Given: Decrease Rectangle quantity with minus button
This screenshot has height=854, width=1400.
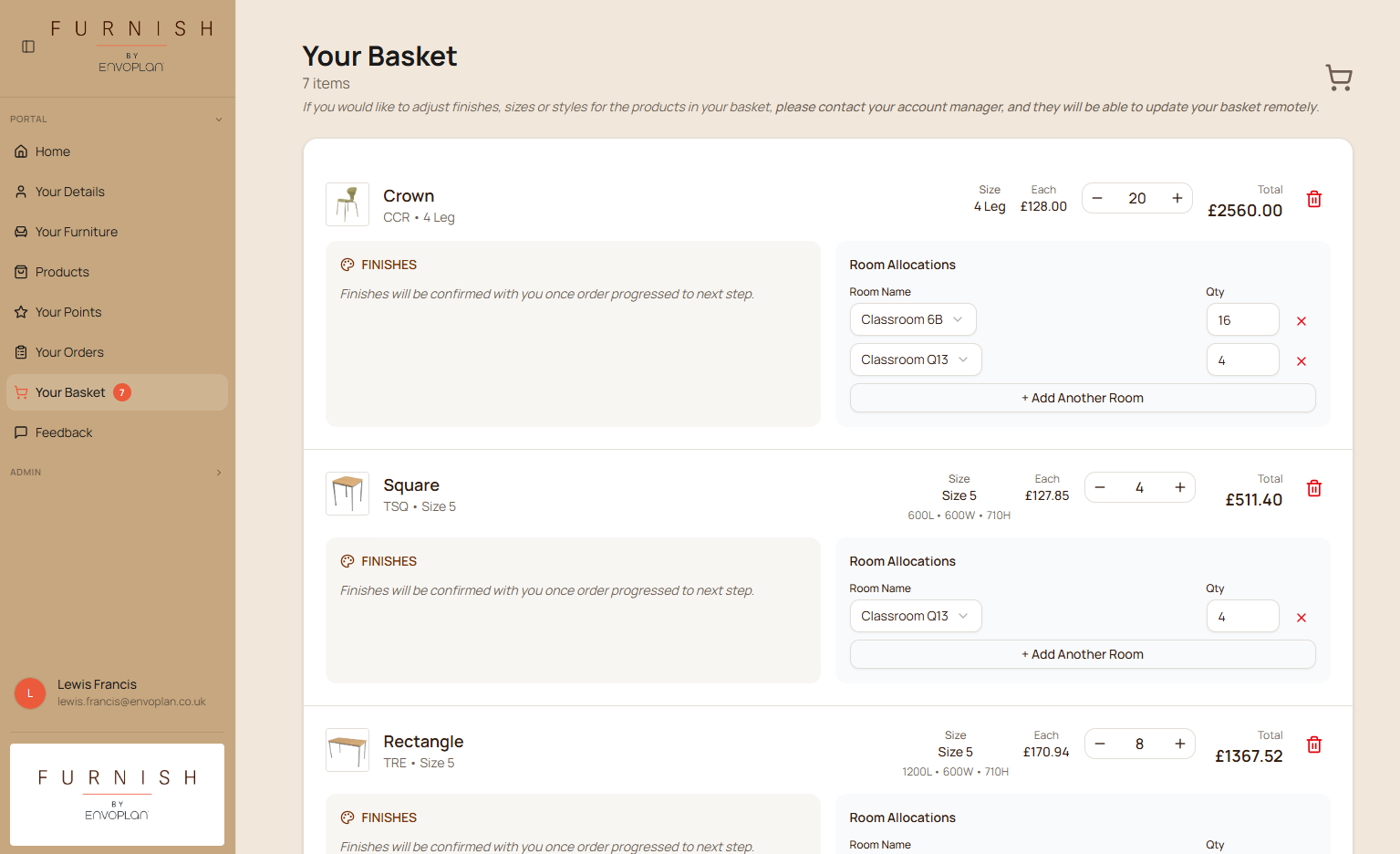Looking at the screenshot, I should [1100, 744].
